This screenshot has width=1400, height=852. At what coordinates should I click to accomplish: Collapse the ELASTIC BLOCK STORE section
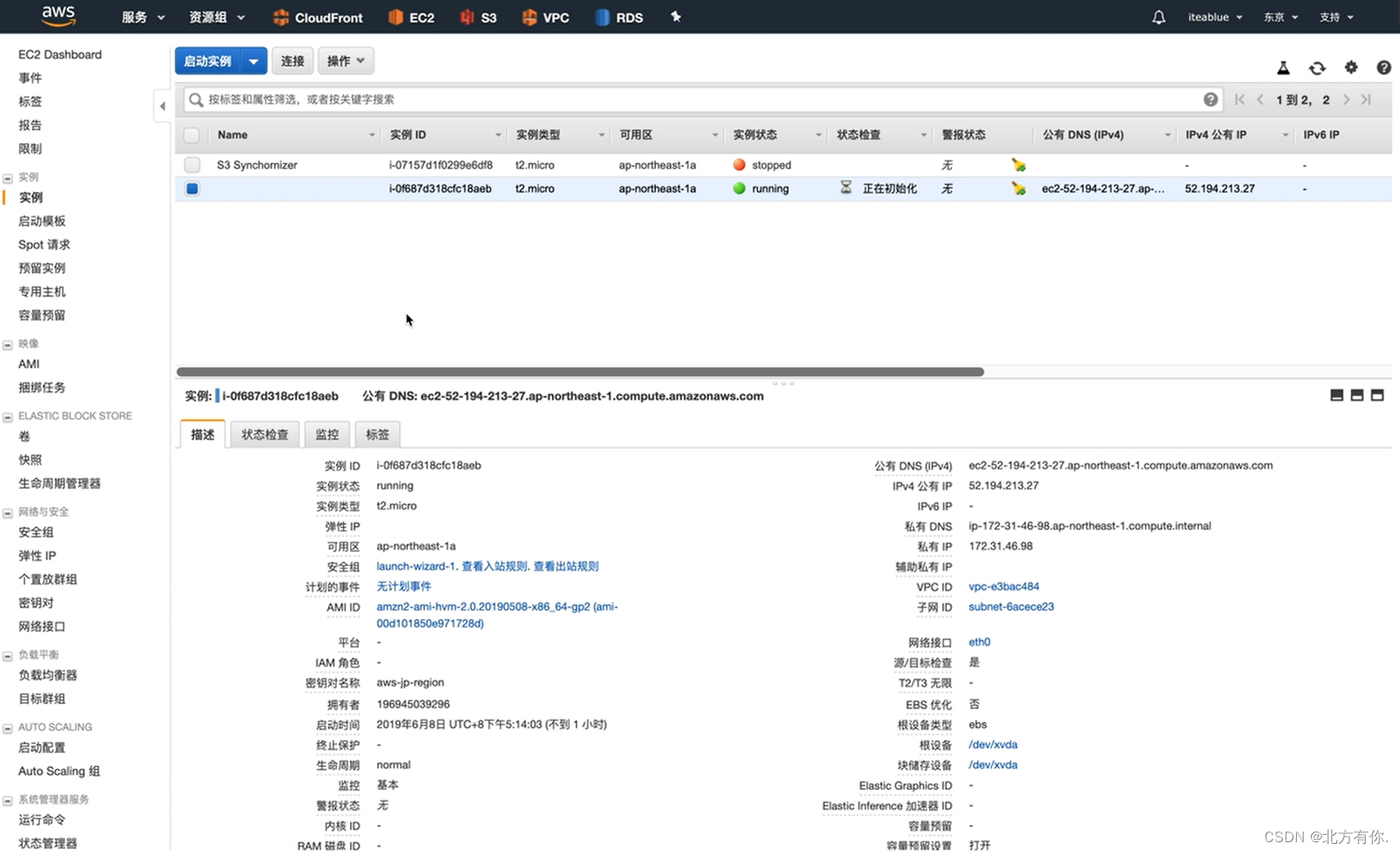click(x=7, y=416)
